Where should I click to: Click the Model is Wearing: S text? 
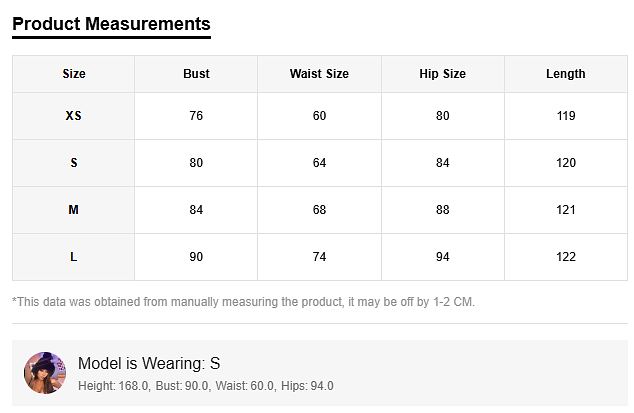coord(149,363)
